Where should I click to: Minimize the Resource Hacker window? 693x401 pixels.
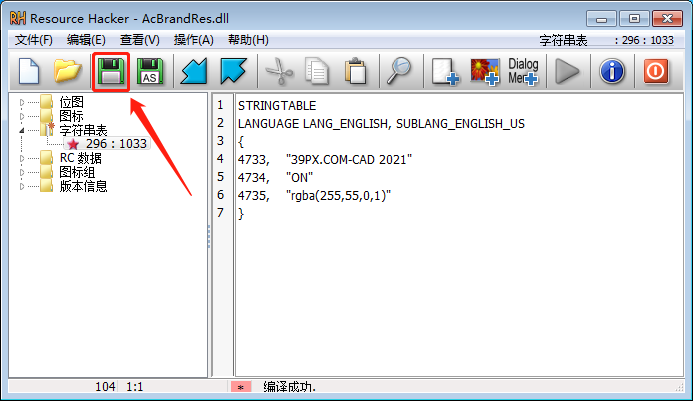pos(601,19)
